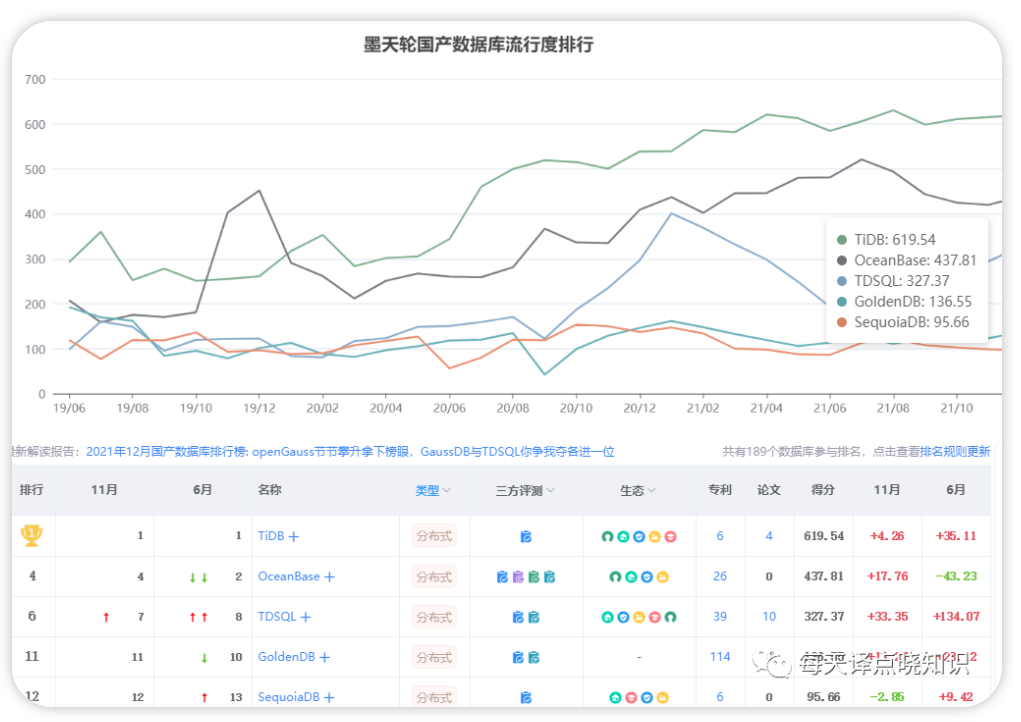This screenshot has height=722, width=1021.
Task: Click the red ecosystem icon in TDSQL row
Action: click(654, 617)
